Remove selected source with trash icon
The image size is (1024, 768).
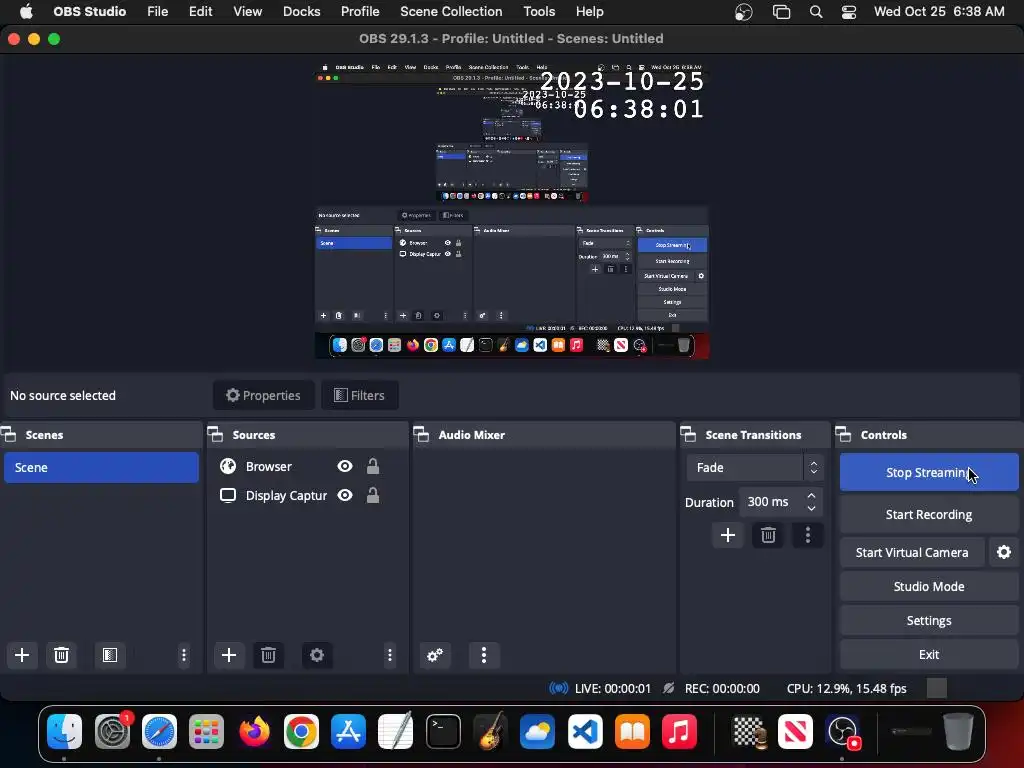point(268,655)
